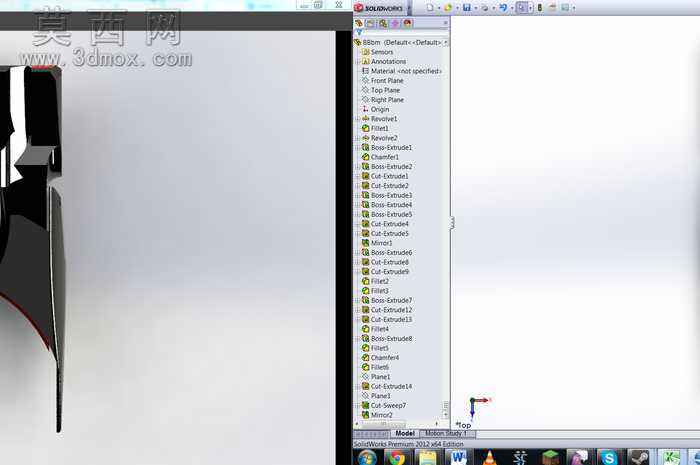Open the Open document dropdown arrow
The width and height of the screenshot is (700, 465).
(x=457, y=8)
